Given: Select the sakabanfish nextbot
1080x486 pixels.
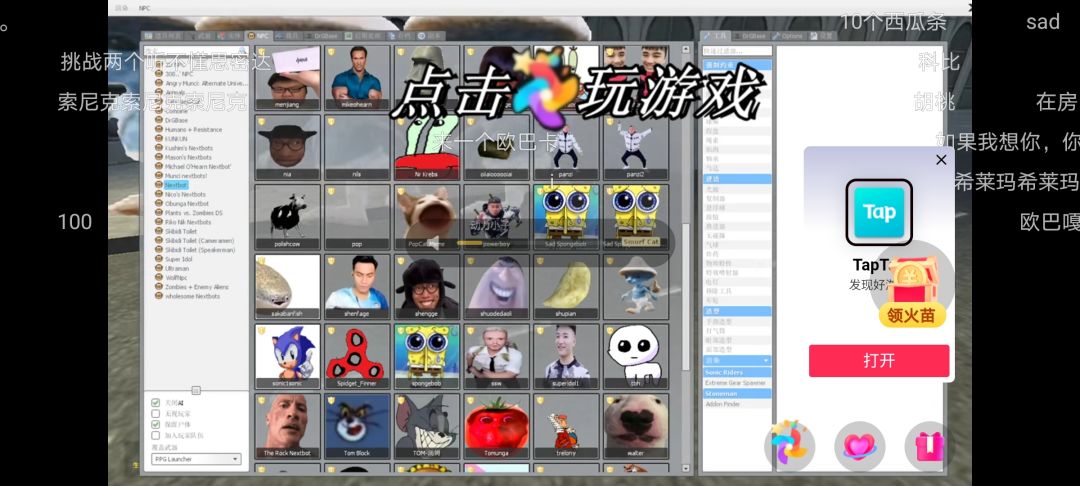Looking at the screenshot, I should click(x=287, y=287).
